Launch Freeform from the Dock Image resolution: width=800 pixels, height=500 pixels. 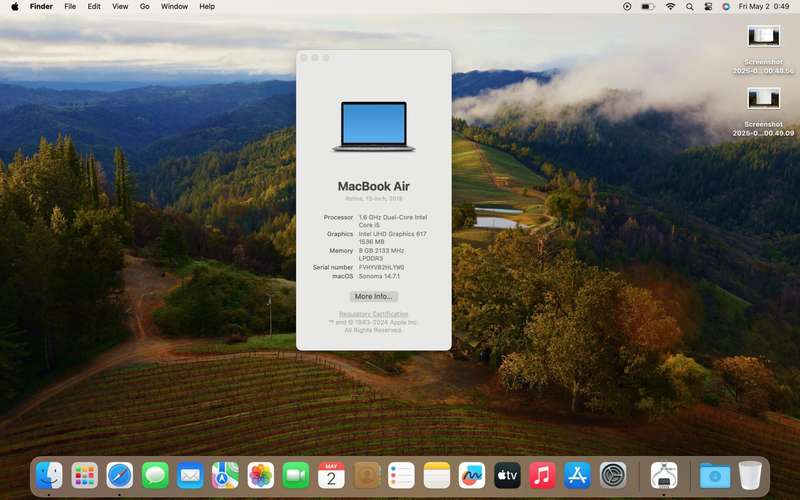(472, 476)
